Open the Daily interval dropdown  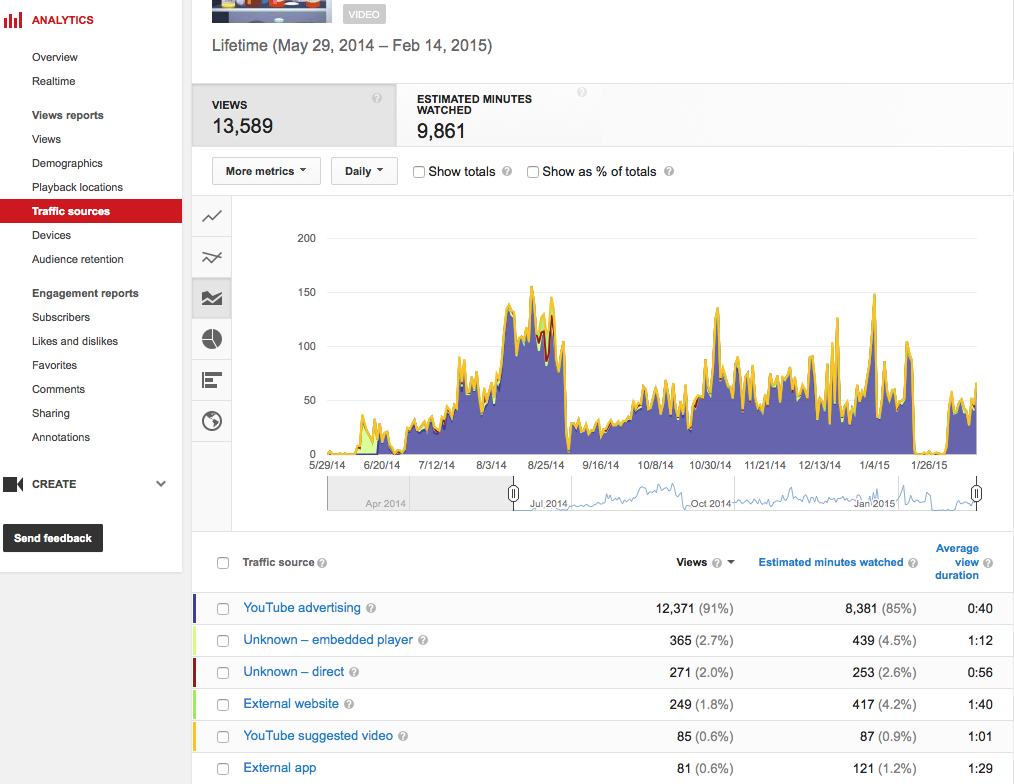[364, 171]
